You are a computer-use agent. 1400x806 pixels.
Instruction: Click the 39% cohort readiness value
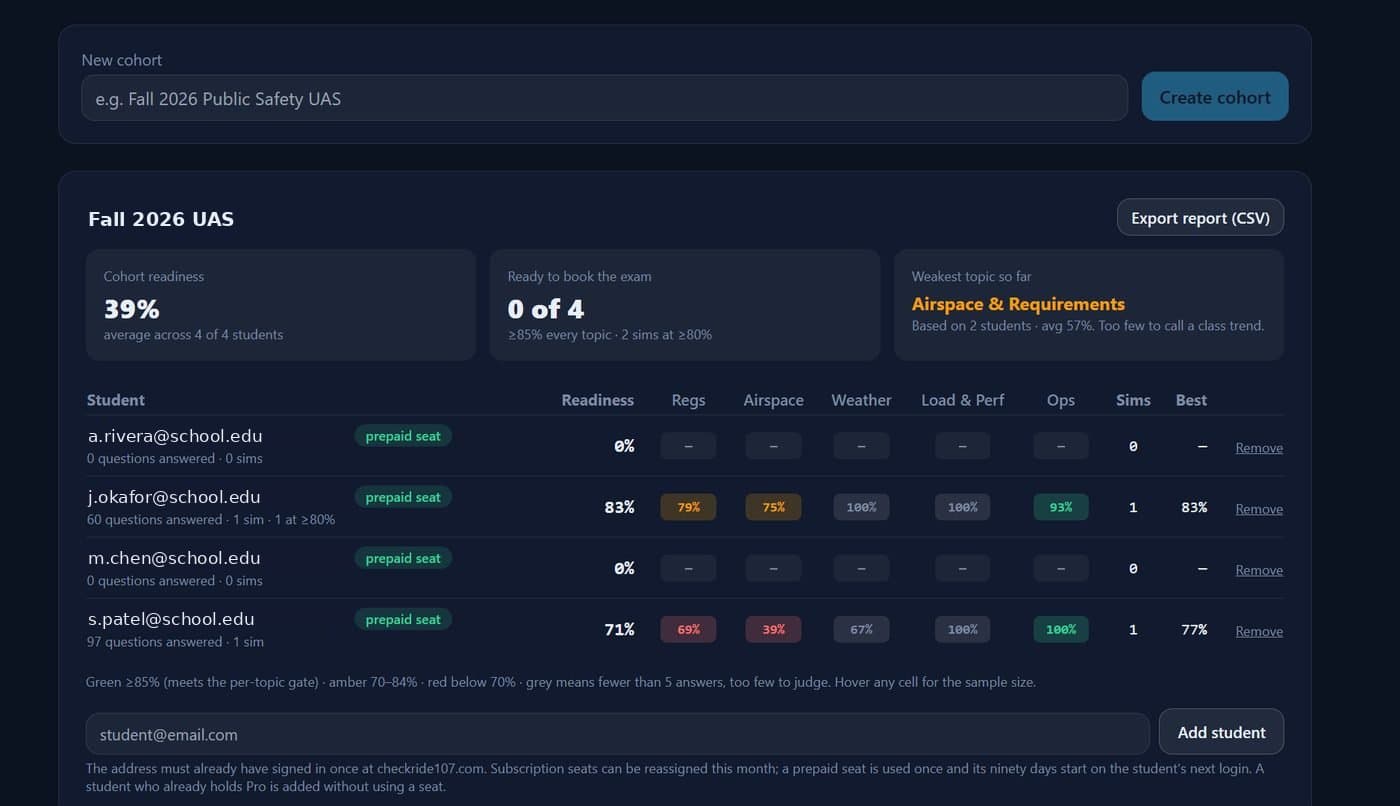click(x=131, y=309)
